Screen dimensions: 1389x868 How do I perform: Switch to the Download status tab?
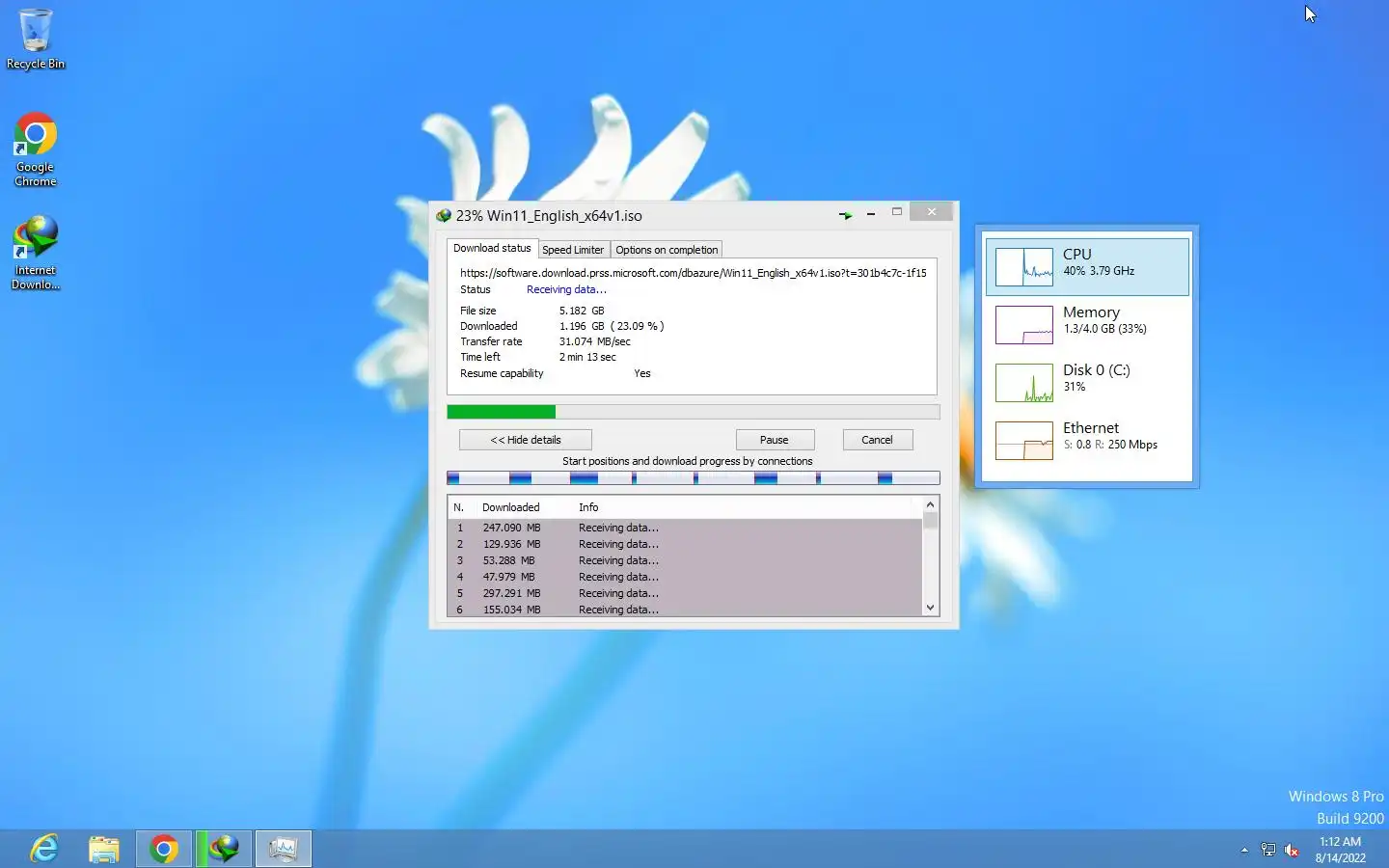[492, 248]
